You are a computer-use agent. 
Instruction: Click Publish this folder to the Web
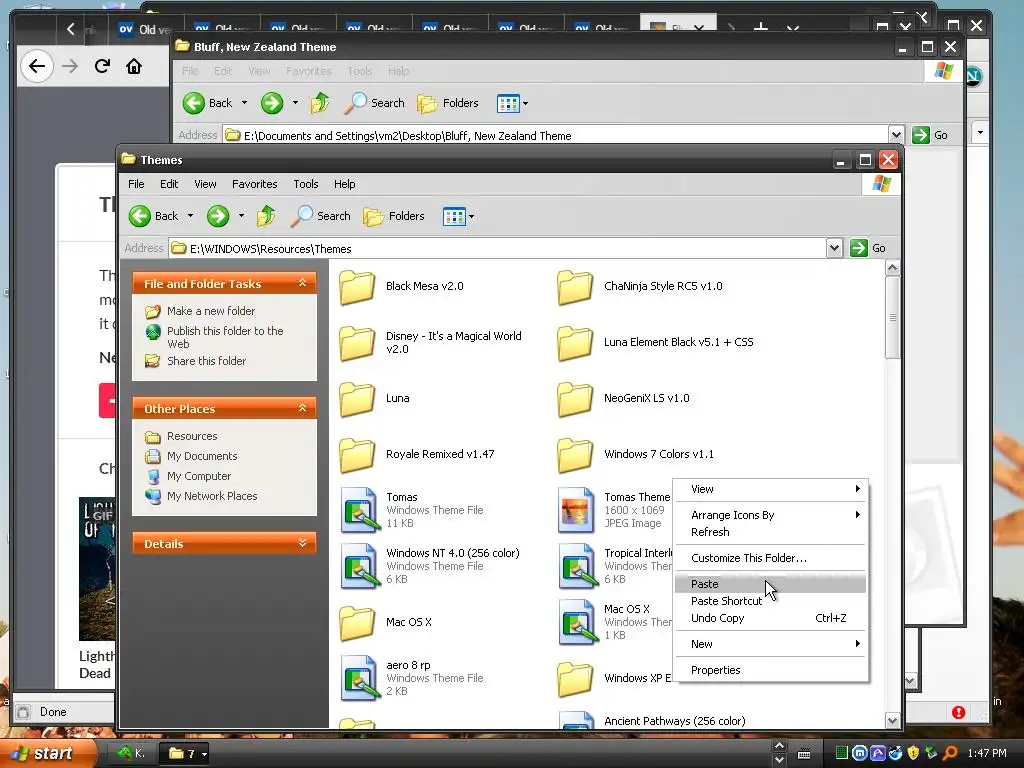coord(225,337)
